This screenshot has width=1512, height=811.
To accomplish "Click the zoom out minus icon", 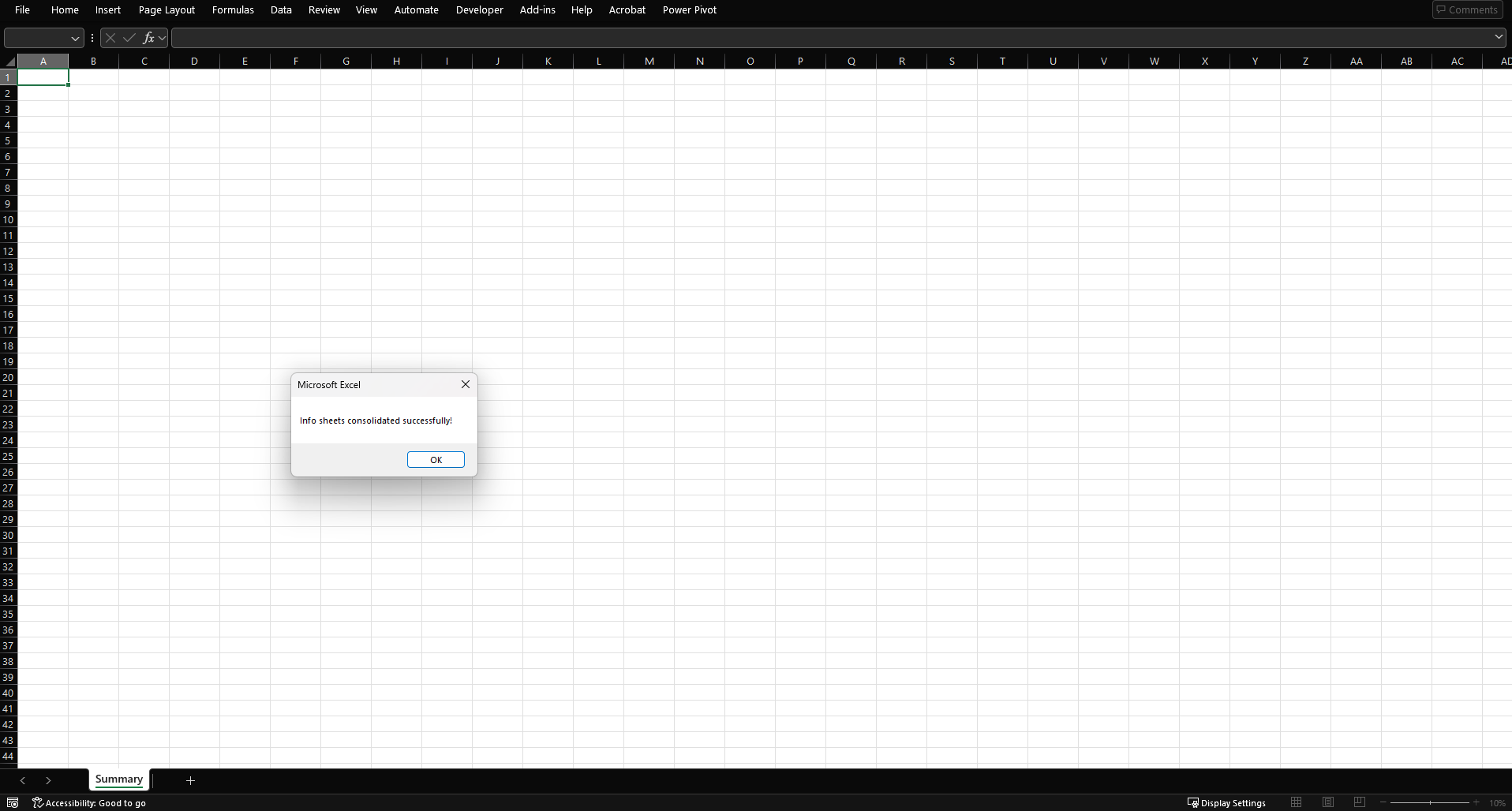I will 1383,802.
